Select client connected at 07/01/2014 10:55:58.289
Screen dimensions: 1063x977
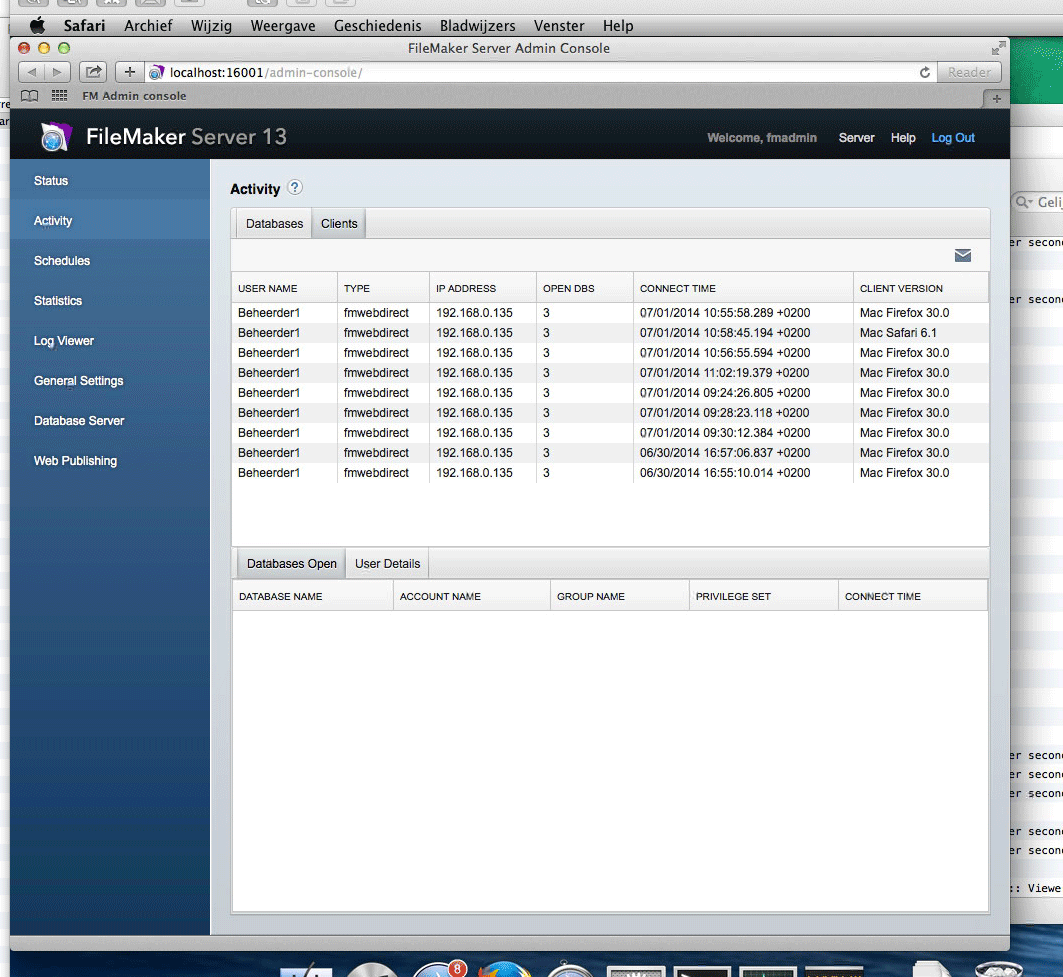point(610,313)
